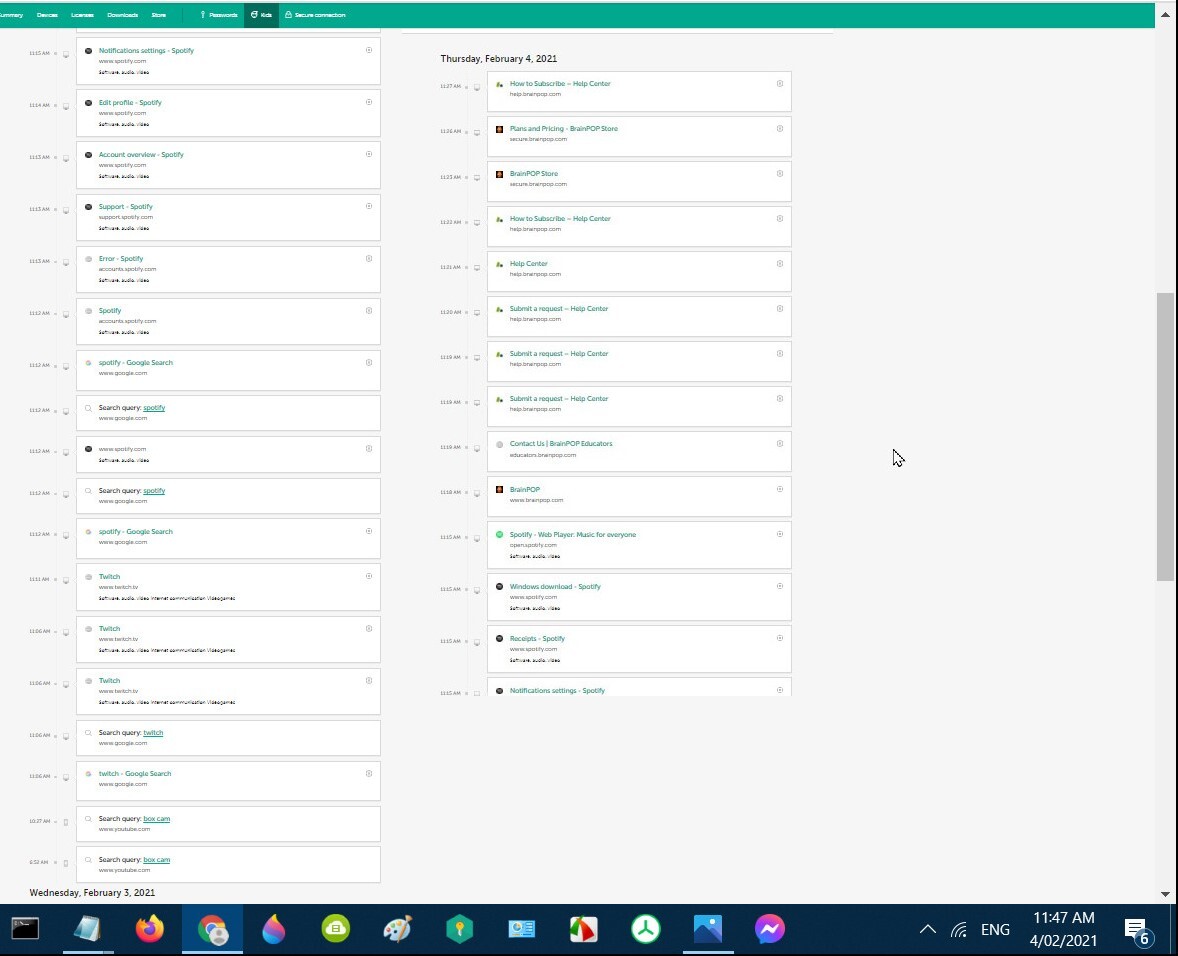The width and height of the screenshot is (1178, 956).
Task: Click Wednesday, February 3, 2021 heading
Action: click(92, 893)
